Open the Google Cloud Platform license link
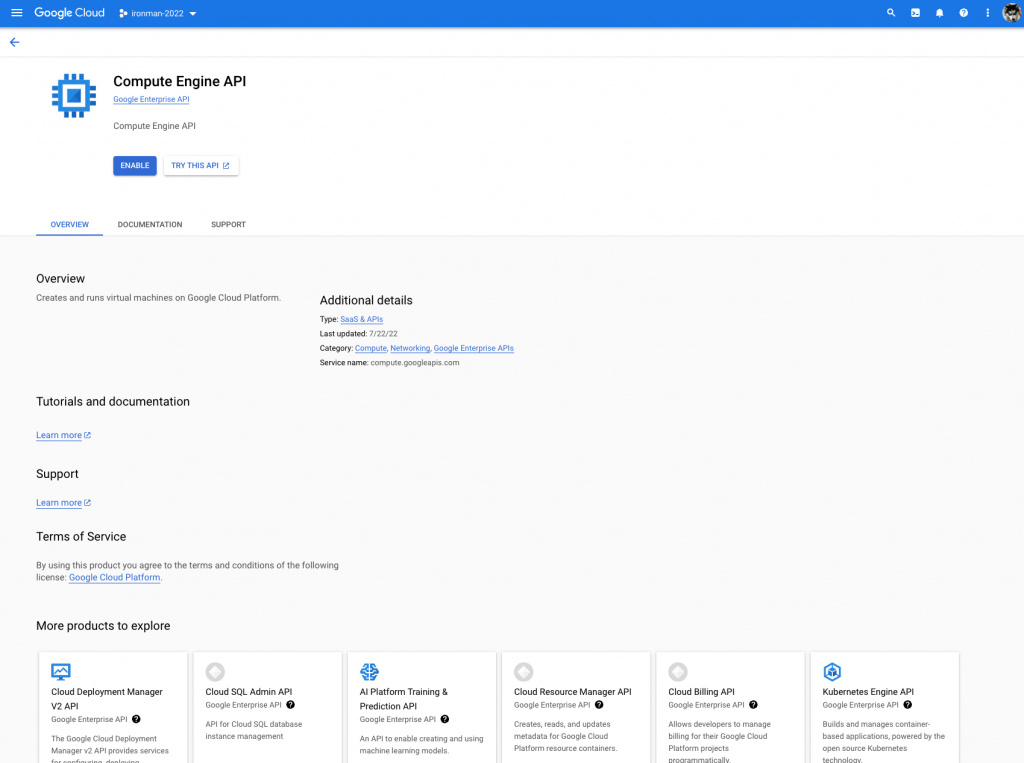 115,577
